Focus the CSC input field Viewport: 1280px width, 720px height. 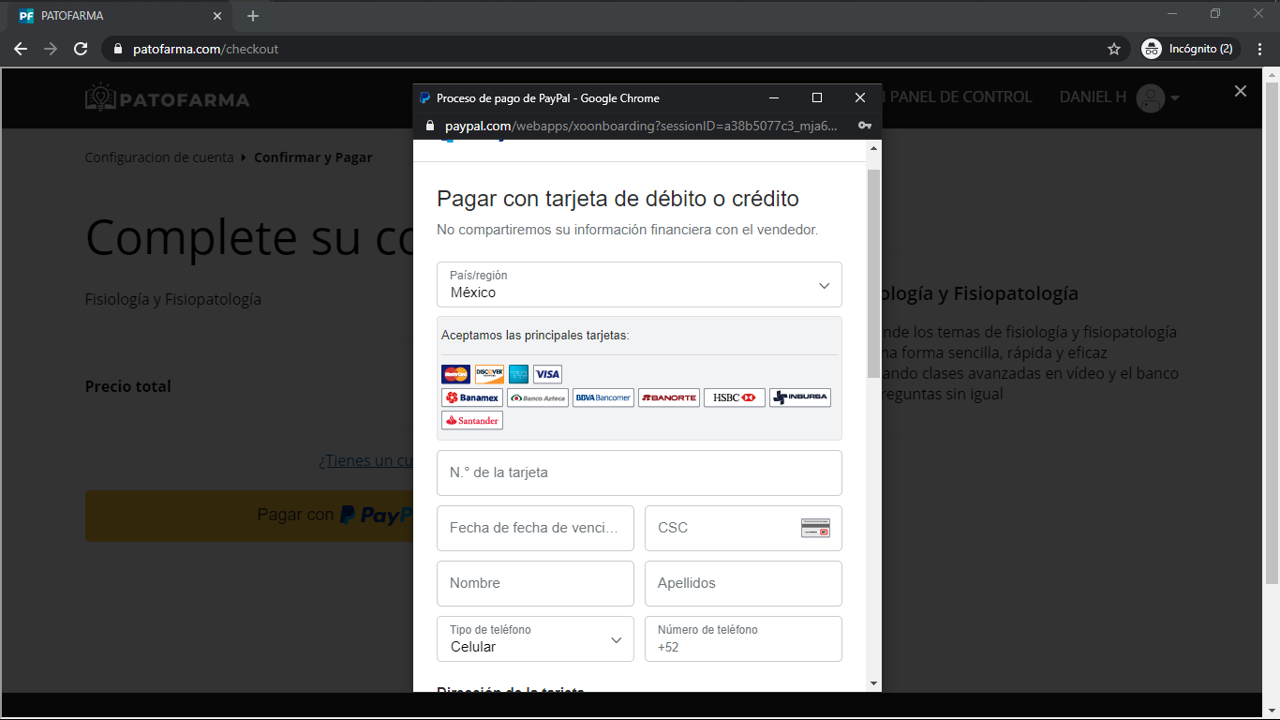tap(743, 528)
